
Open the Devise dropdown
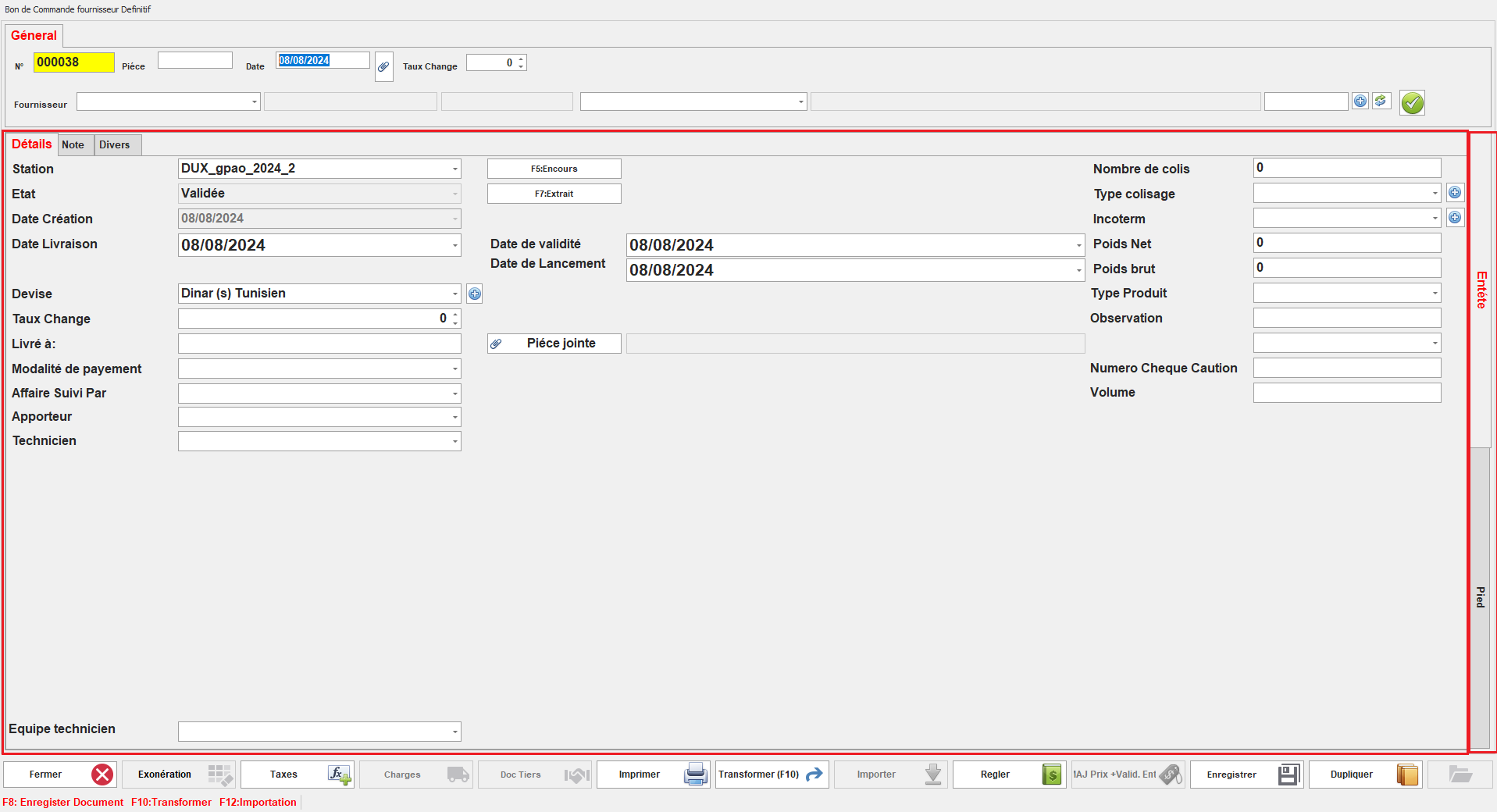tap(454, 294)
